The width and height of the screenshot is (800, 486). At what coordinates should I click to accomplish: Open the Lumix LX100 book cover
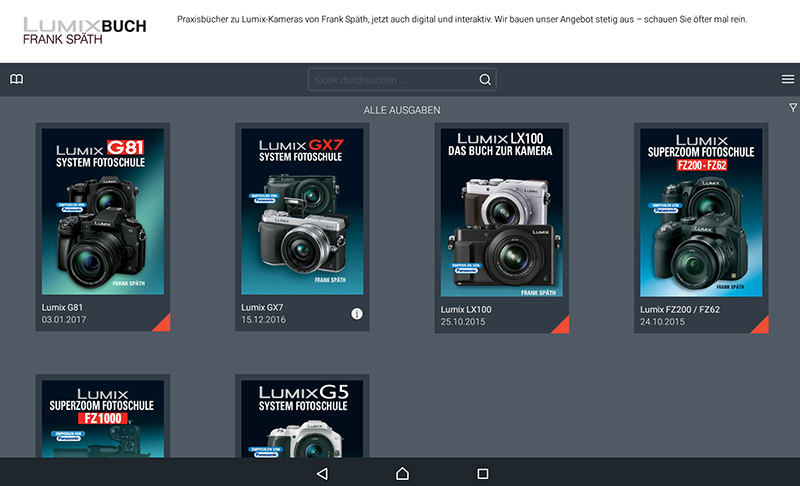502,212
